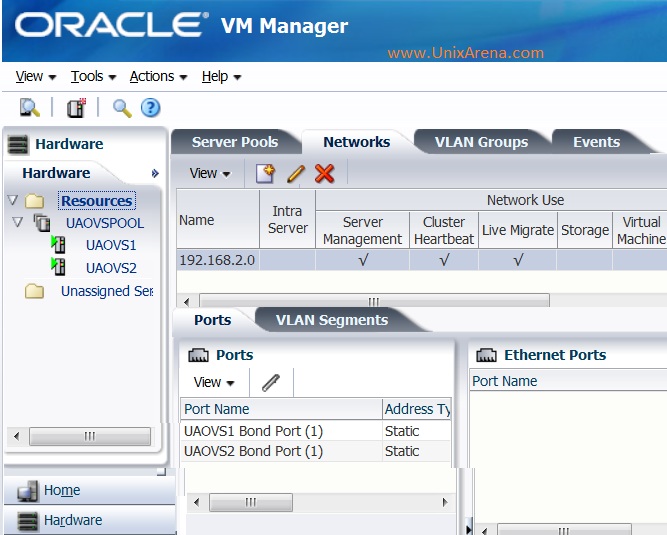Click the grey pencil Edit Port icon
The width and height of the screenshot is (667, 535).
click(271, 382)
